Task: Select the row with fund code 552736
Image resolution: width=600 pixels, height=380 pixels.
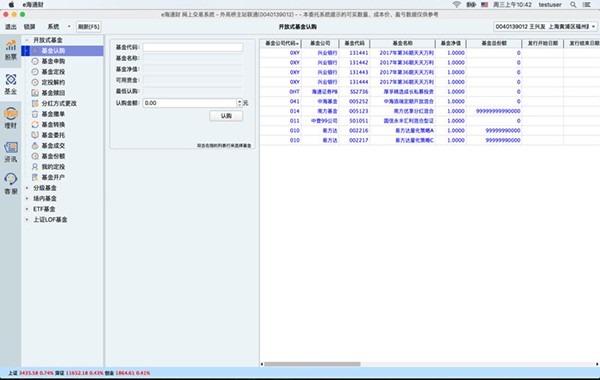Action: tap(430, 92)
